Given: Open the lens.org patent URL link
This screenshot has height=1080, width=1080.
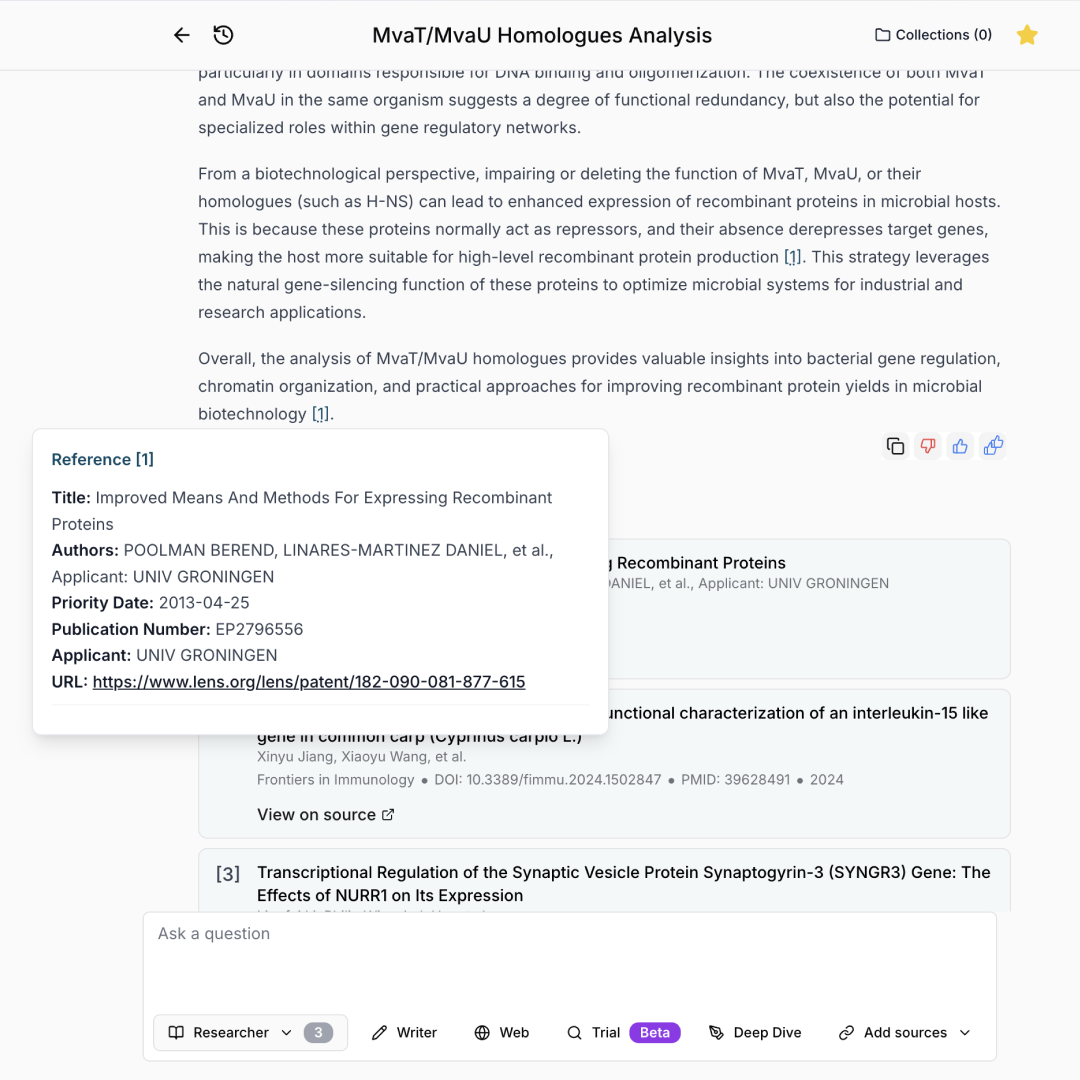Looking at the screenshot, I should (309, 682).
